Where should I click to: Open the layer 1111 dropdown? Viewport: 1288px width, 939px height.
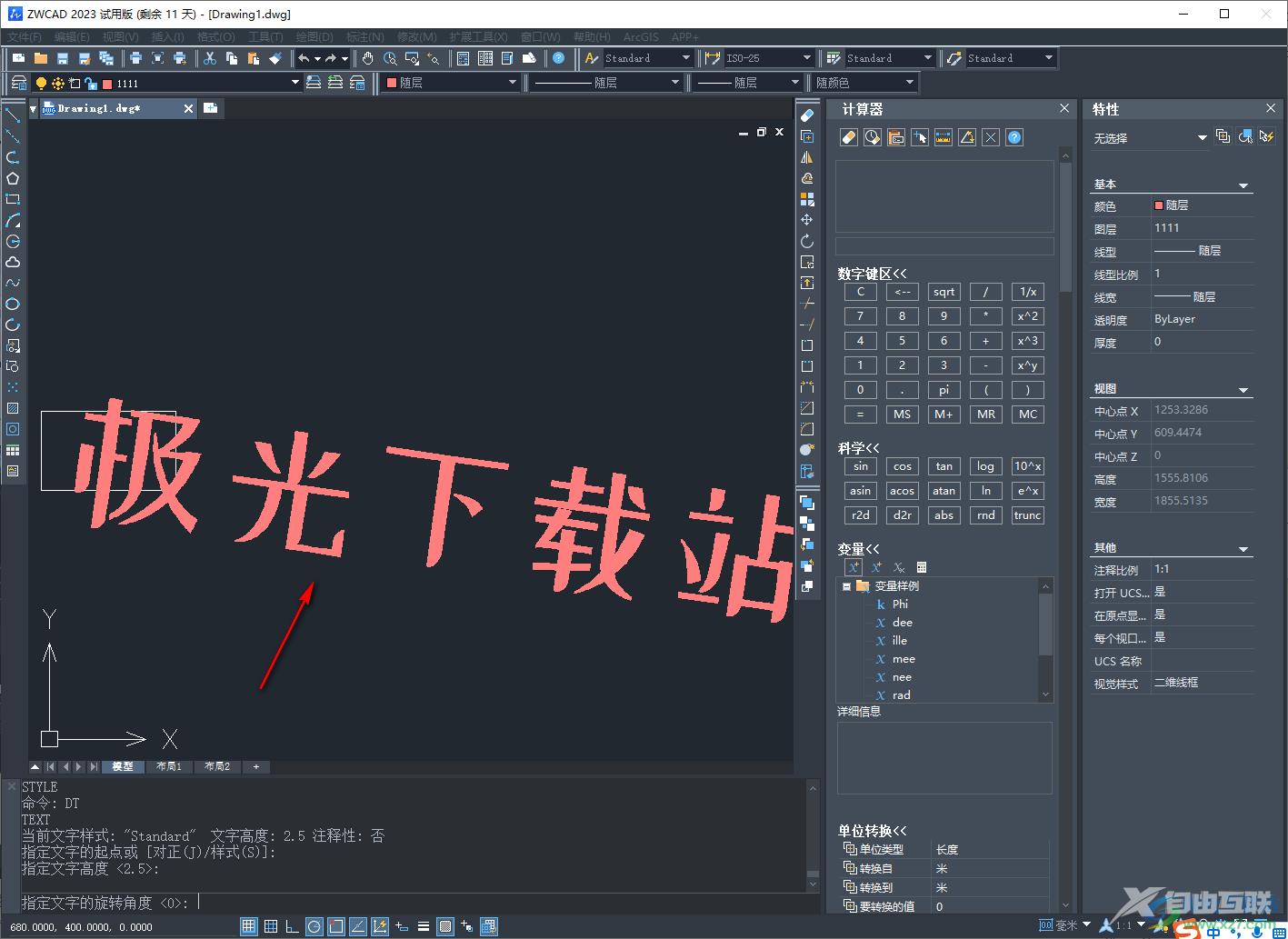click(295, 83)
